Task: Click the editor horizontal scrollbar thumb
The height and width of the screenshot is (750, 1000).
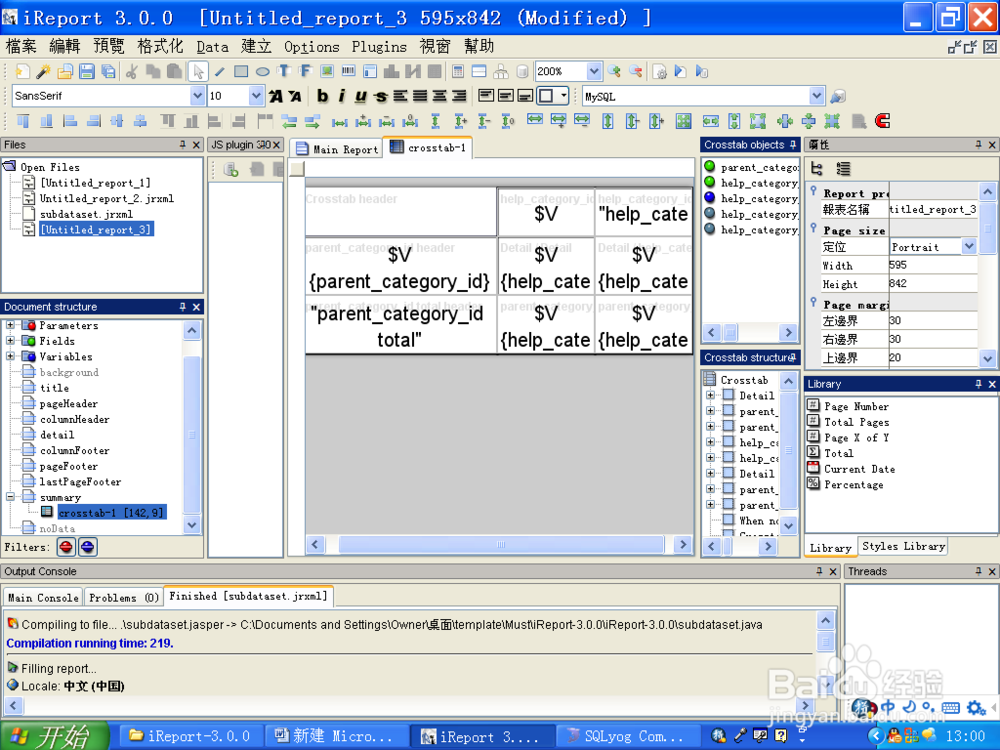Action: tap(501, 545)
